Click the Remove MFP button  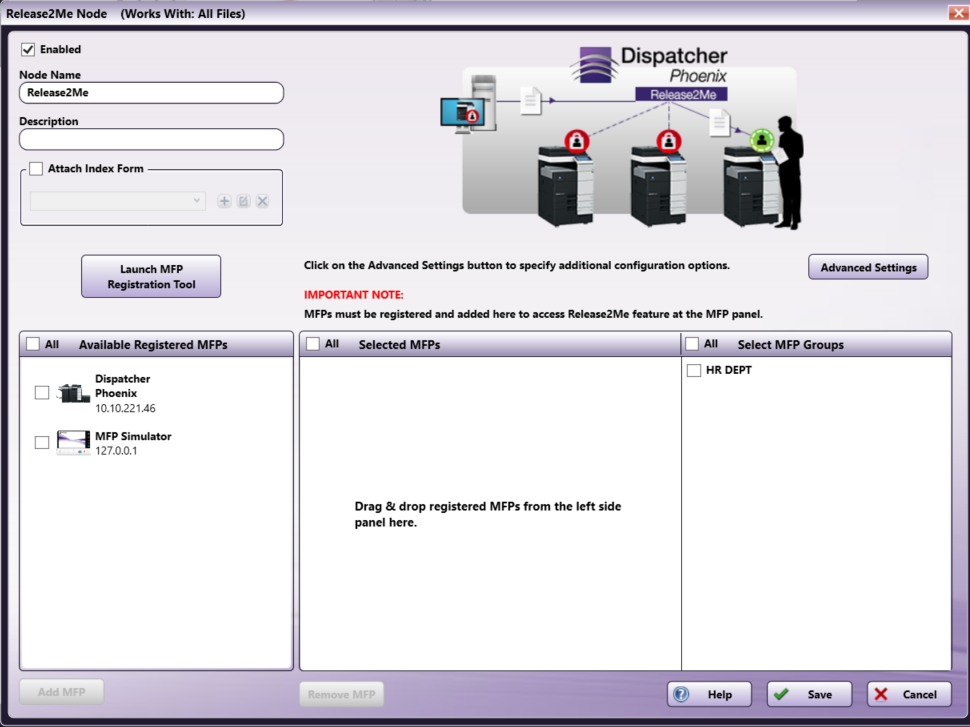[341, 694]
